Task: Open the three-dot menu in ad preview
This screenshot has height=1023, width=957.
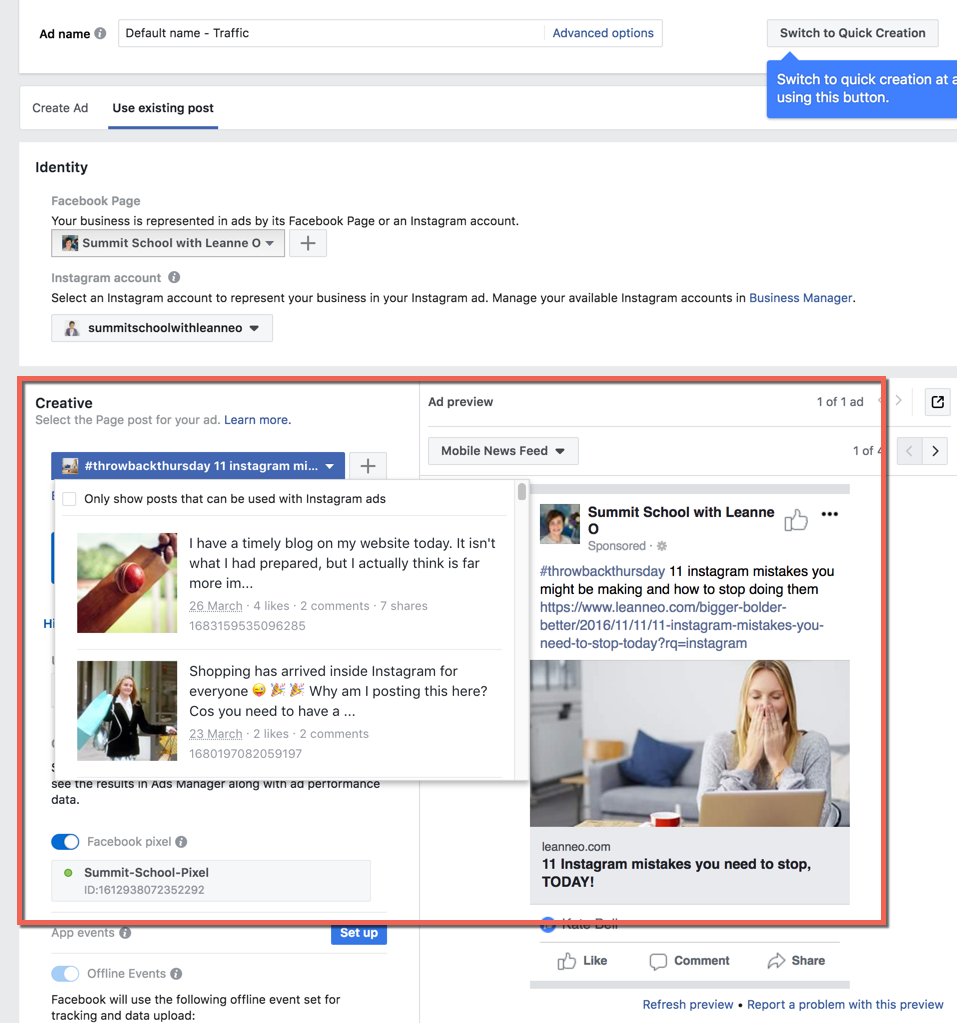Action: [830, 513]
